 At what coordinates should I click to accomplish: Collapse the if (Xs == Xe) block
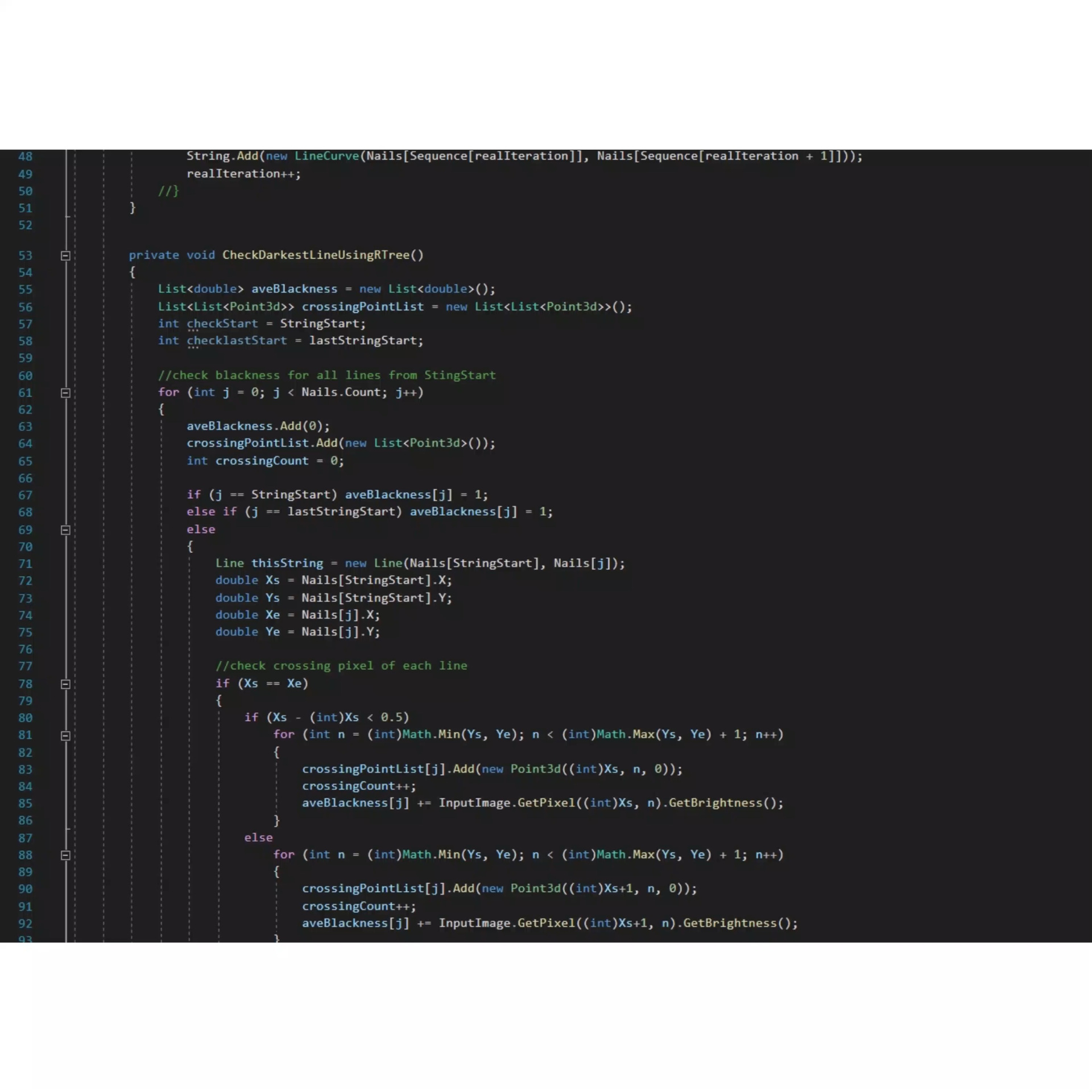(65, 684)
